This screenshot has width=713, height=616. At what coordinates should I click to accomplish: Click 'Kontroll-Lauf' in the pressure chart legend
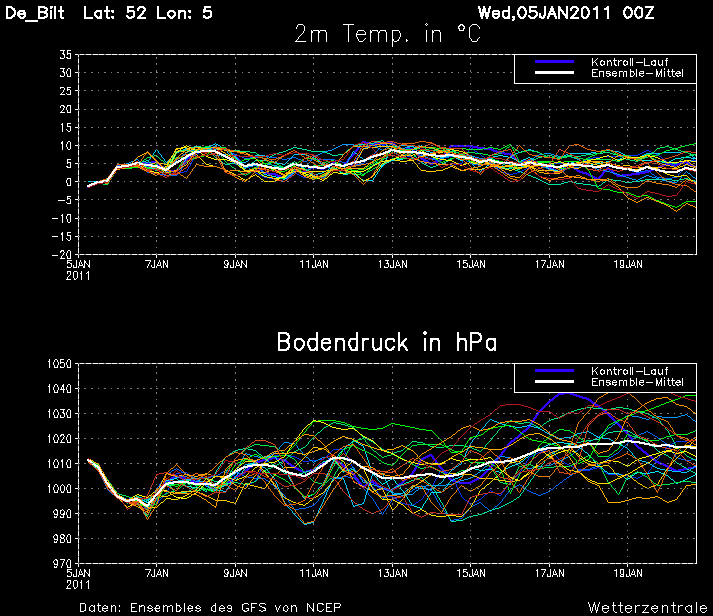click(629, 371)
